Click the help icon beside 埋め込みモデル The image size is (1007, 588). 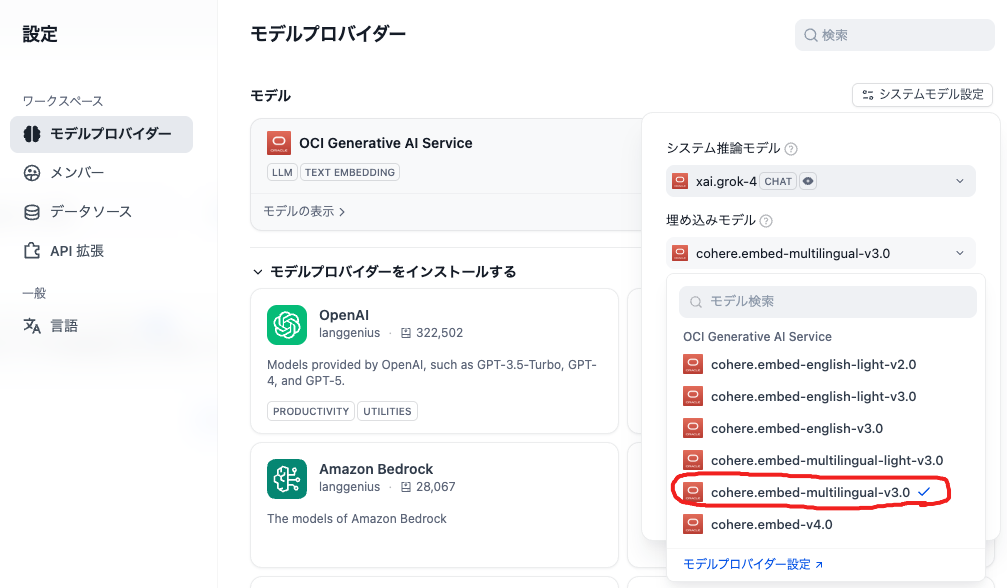[766, 221]
